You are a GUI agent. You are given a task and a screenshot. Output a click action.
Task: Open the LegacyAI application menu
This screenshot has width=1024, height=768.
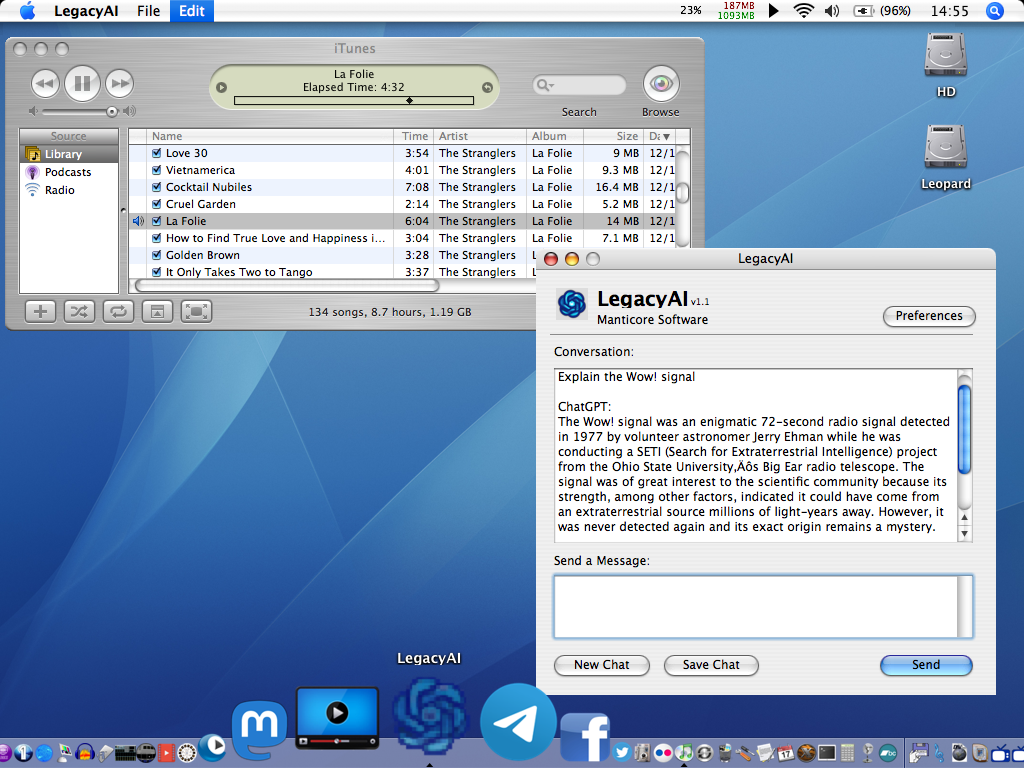[86, 10]
